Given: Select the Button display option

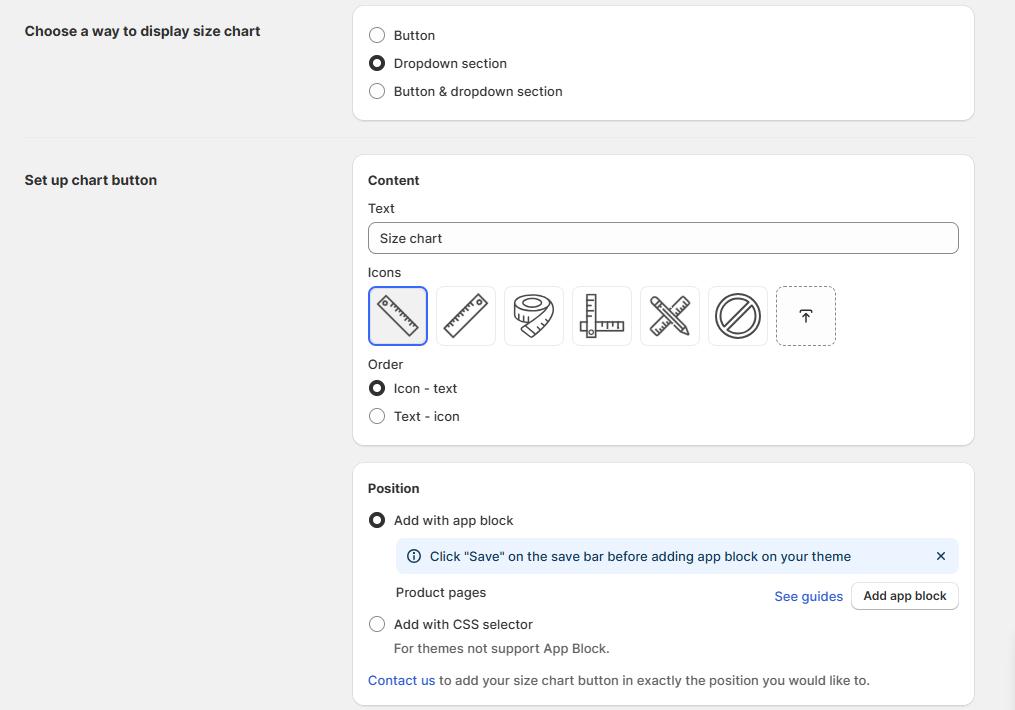Looking at the screenshot, I should click(377, 35).
